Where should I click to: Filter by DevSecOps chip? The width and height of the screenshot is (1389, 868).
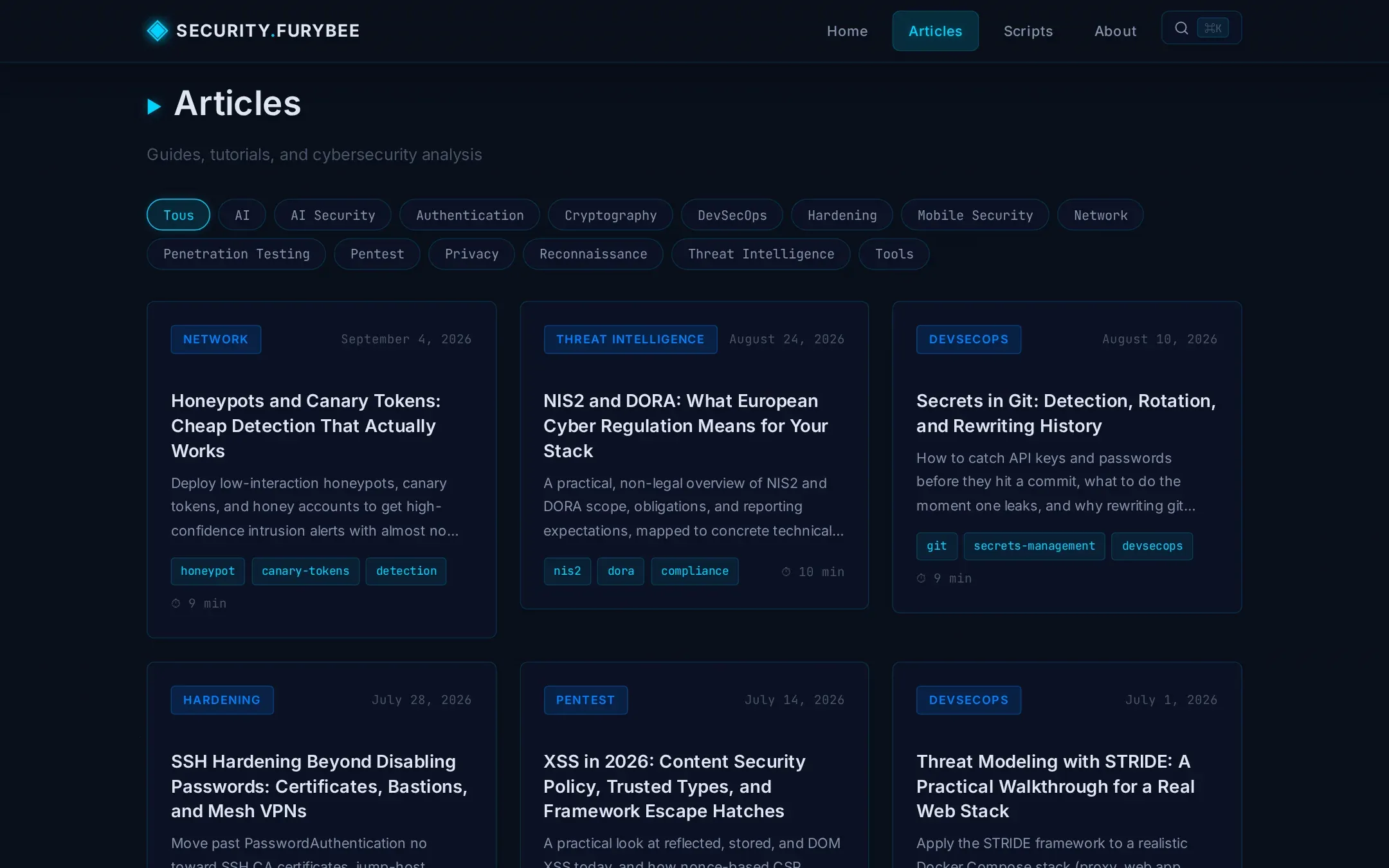[732, 215]
